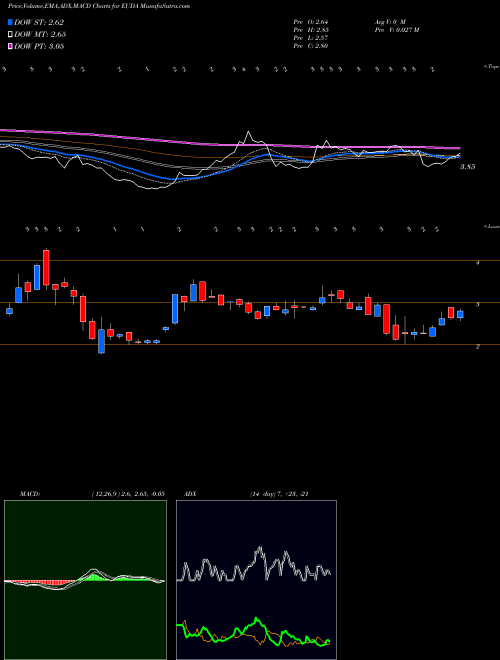This screenshot has height=660, width=500.
Task: Open the dark blue ADX indicator chart panel
Action: (x=256, y=580)
